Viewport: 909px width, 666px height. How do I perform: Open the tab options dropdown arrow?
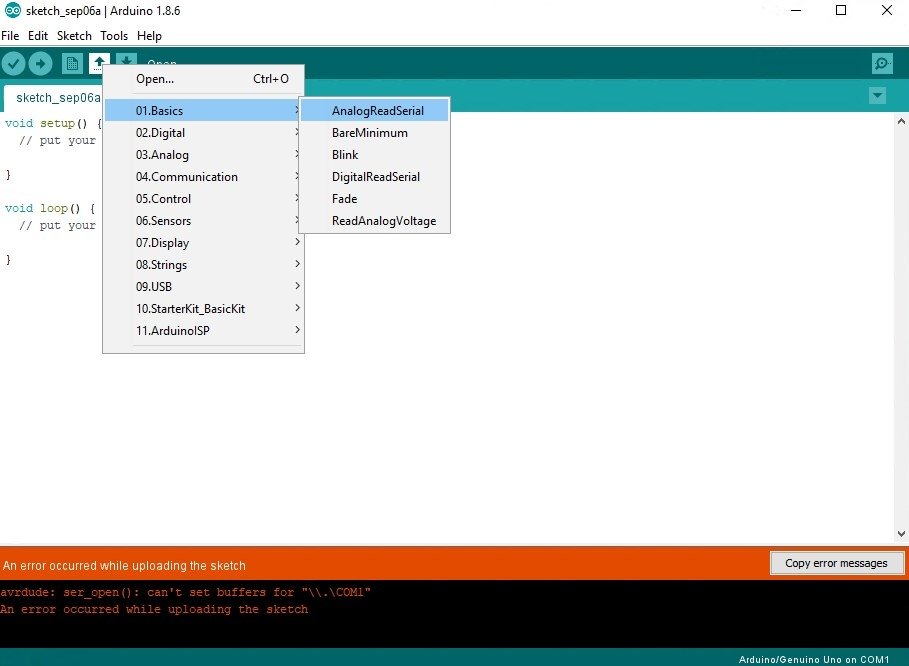click(877, 95)
